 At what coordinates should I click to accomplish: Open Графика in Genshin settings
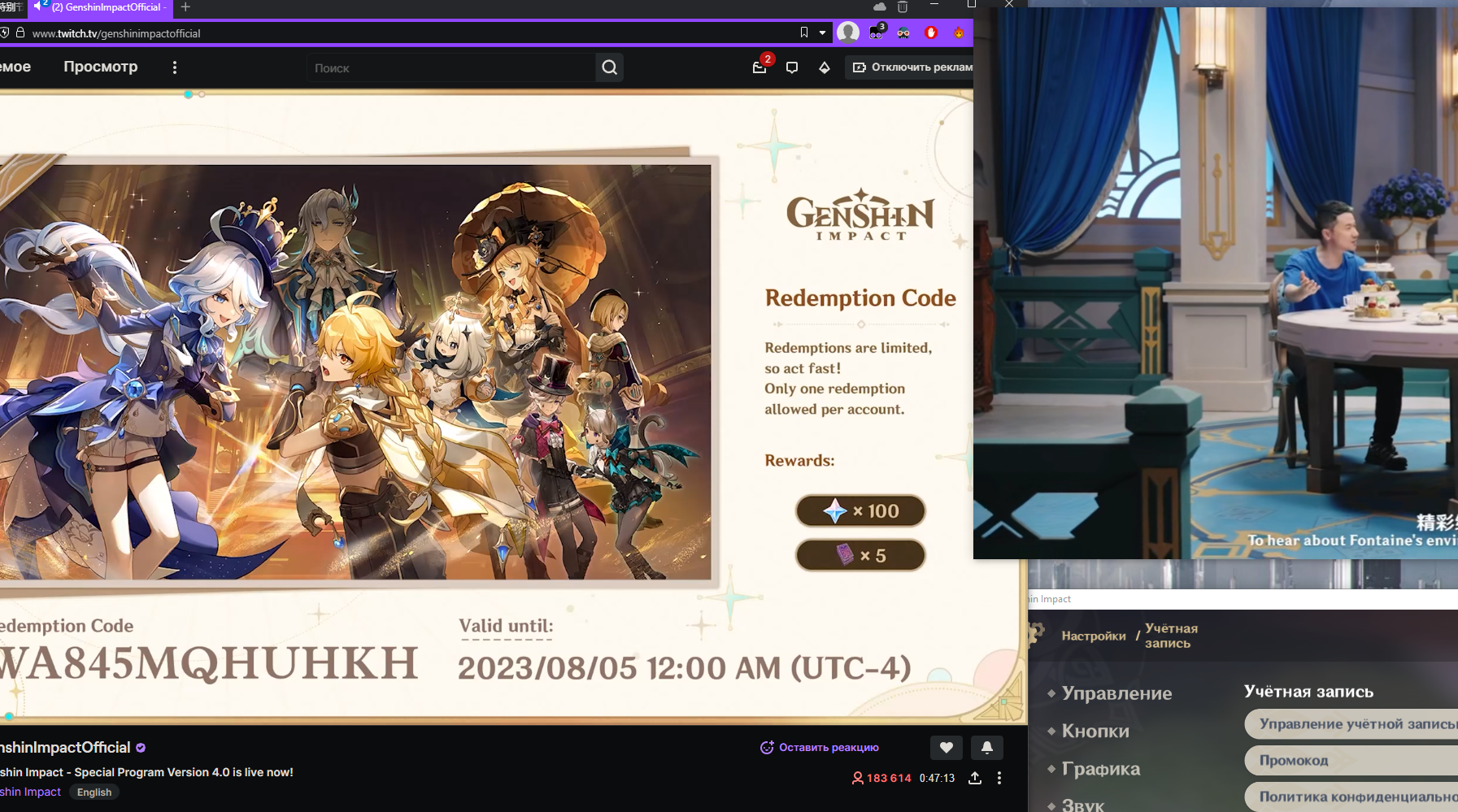pyautogui.click(x=1100, y=769)
